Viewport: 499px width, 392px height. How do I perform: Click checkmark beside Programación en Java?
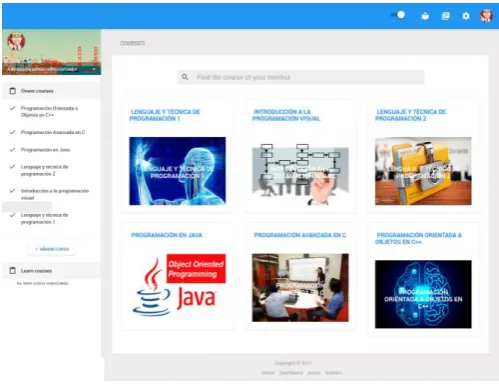[12, 149]
